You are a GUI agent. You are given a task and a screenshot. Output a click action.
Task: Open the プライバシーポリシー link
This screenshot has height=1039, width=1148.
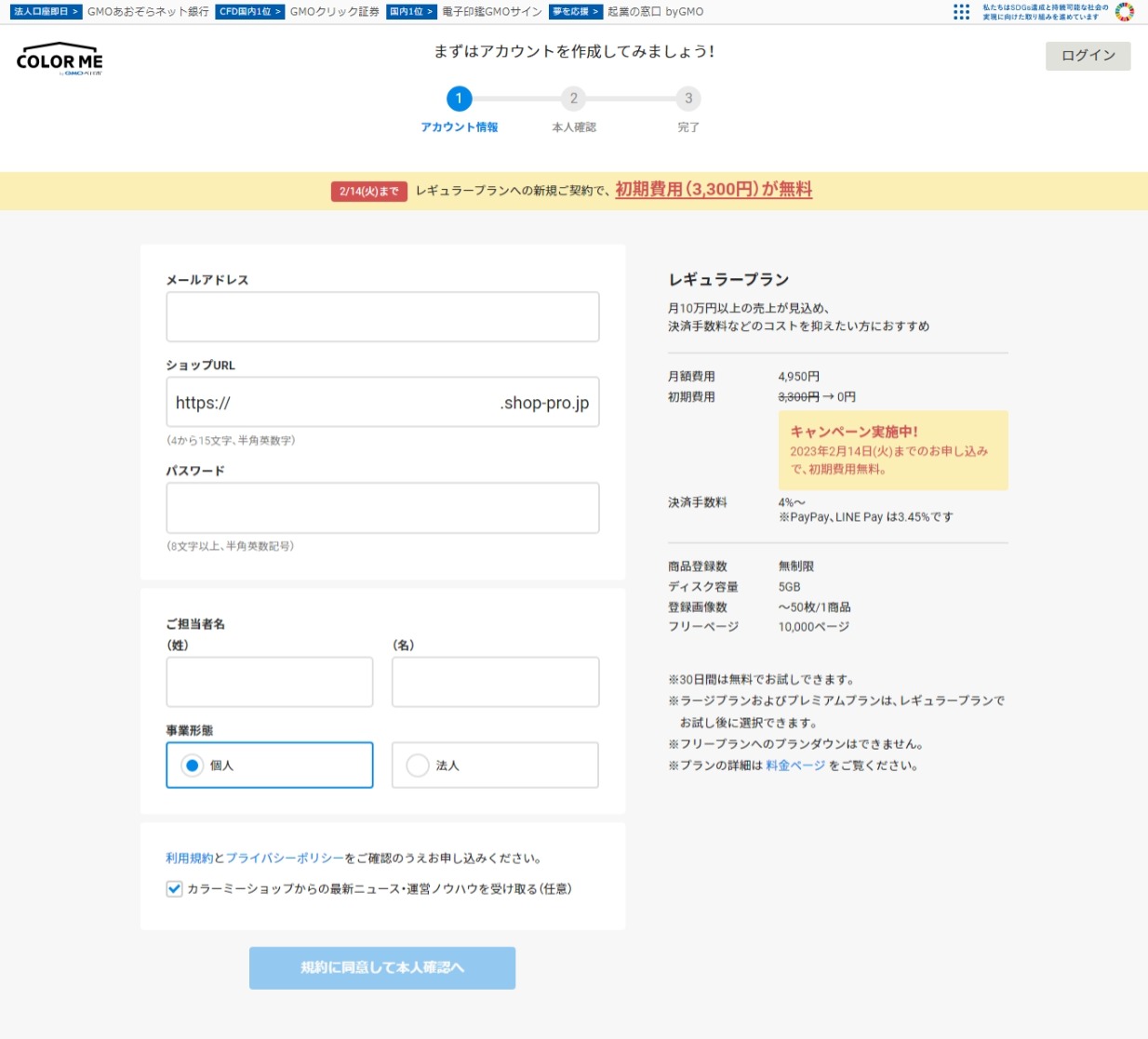click(x=285, y=859)
